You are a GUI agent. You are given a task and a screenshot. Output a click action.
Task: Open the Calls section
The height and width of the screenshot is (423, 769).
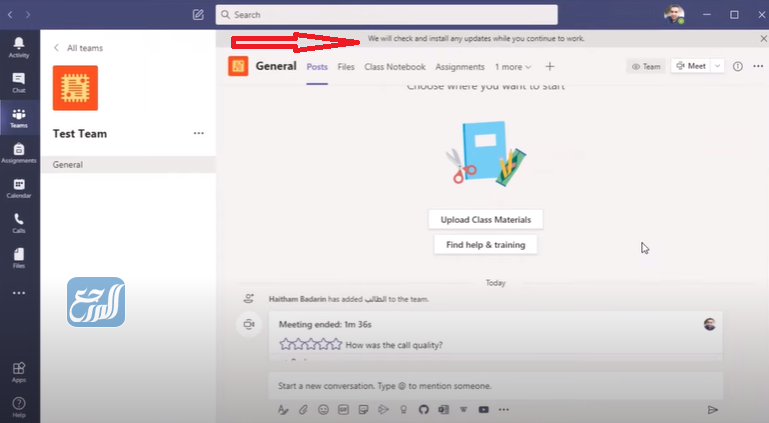click(19, 222)
